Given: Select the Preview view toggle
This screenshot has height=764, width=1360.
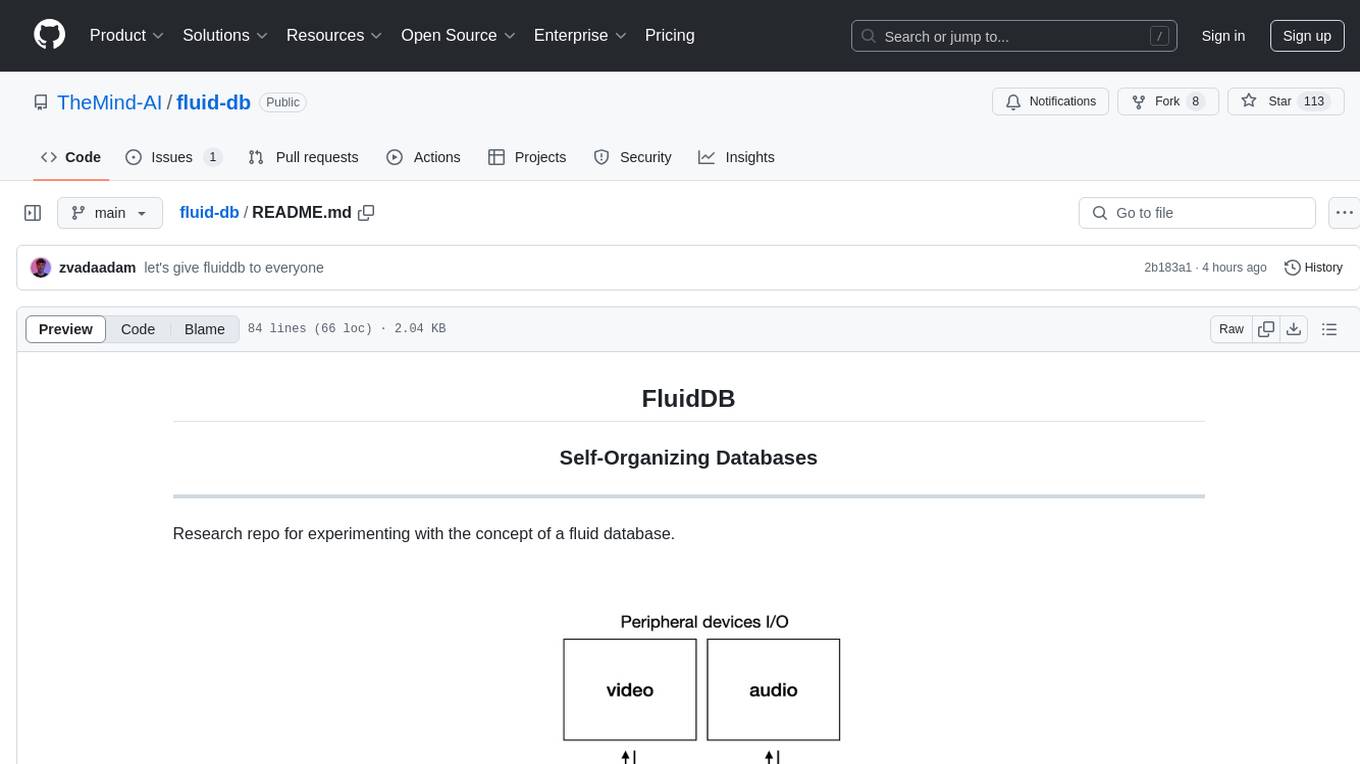Looking at the screenshot, I should [66, 329].
